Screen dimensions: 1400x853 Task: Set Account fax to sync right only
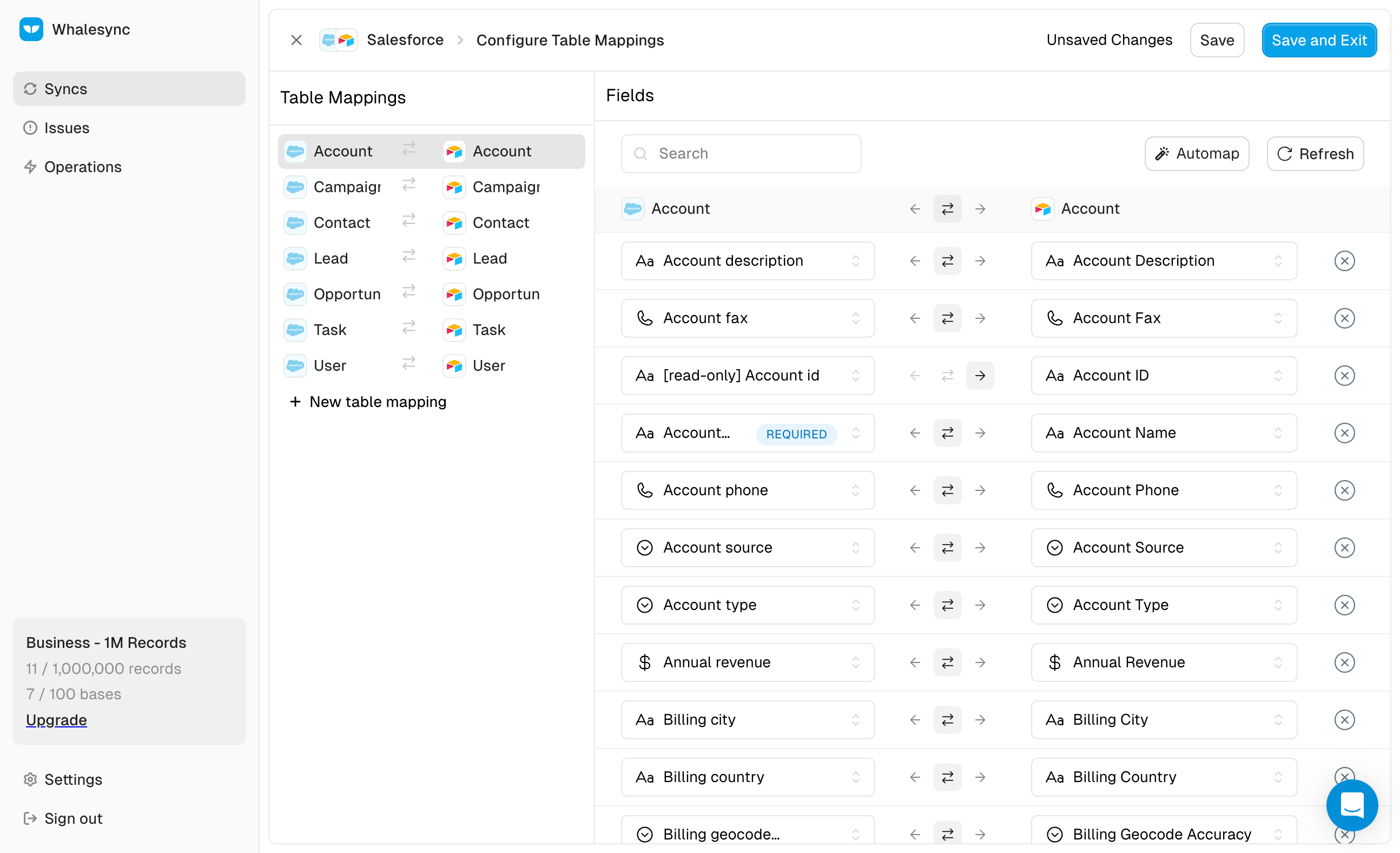coord(980,318)
